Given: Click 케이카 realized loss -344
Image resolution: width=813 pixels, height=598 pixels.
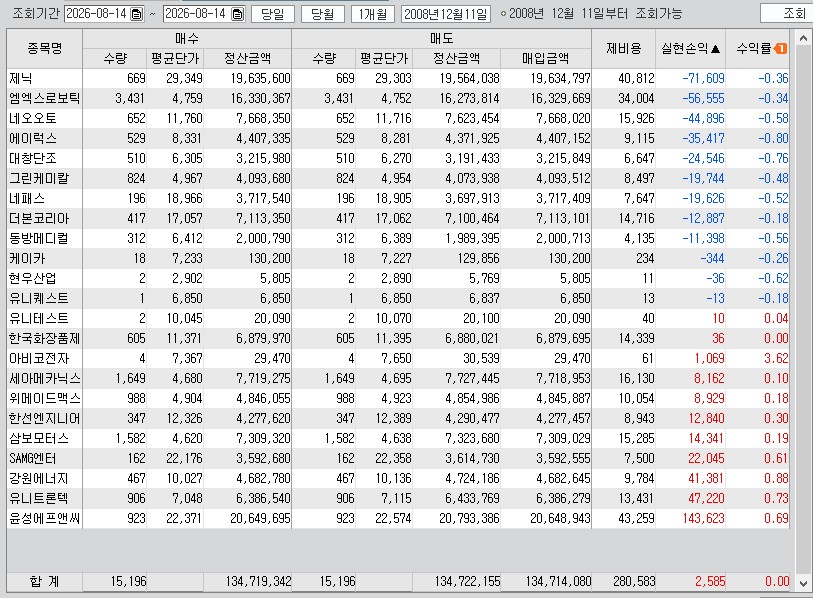Looking at the screenshot, I should click(712, 258).
